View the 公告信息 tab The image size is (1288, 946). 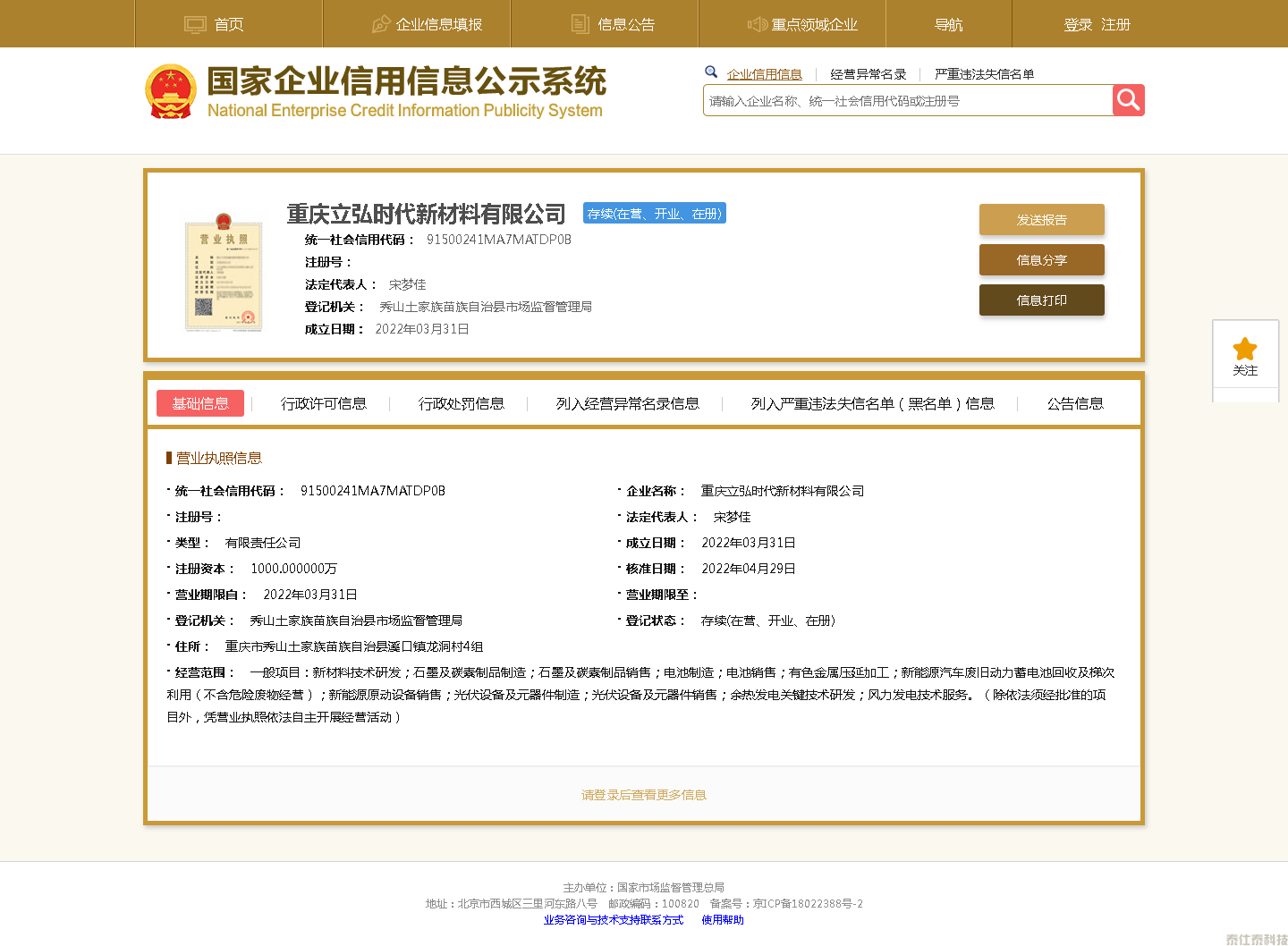click(1076, 403)
